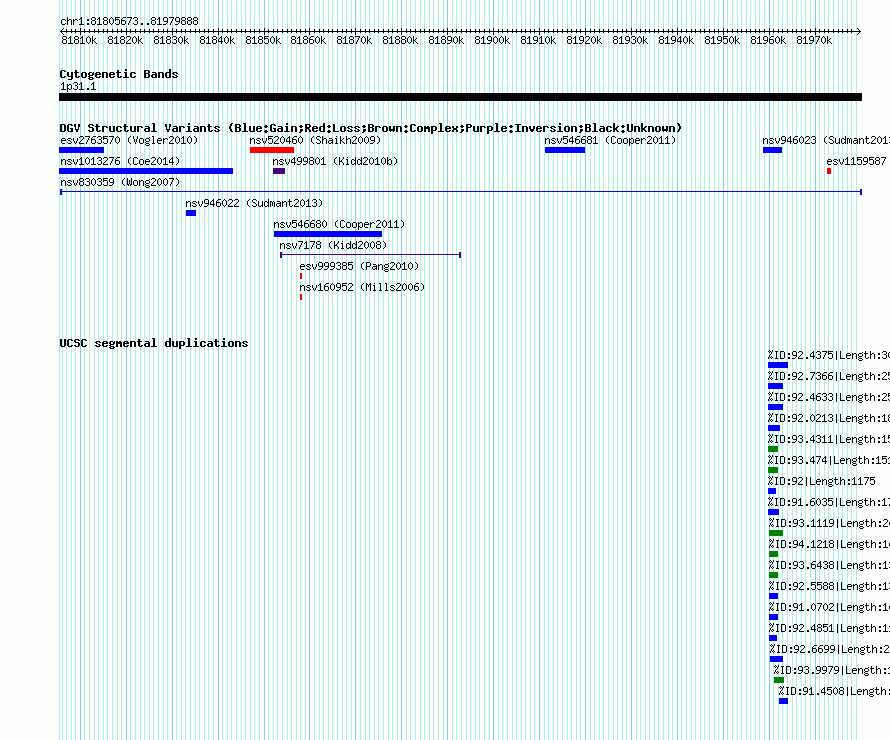Select the 81950k ruler tick label
Screen dimensions: 890x740
[722, 40]
